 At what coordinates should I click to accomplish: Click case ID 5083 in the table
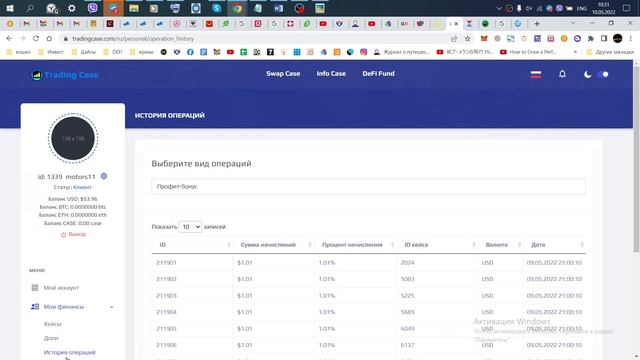tap(407, 279)
